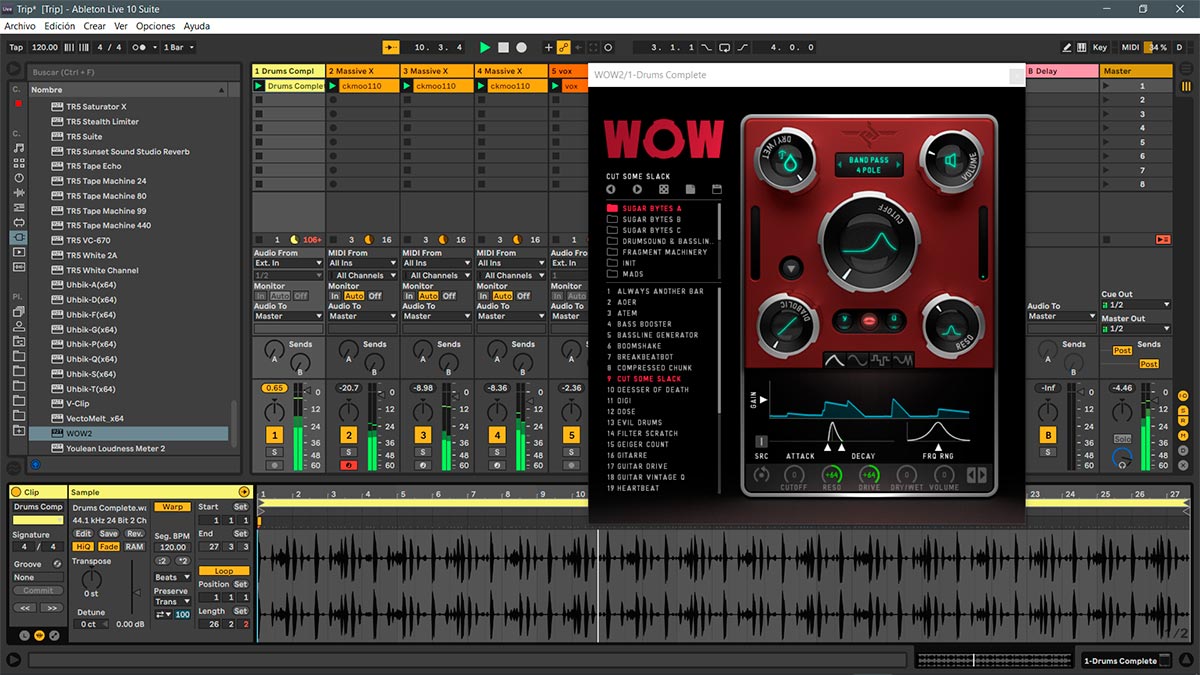Click the red vowel mouth icon in WOW
Image resolution: width=1200 pixels, height=675 pixels.
coord(869,321)
